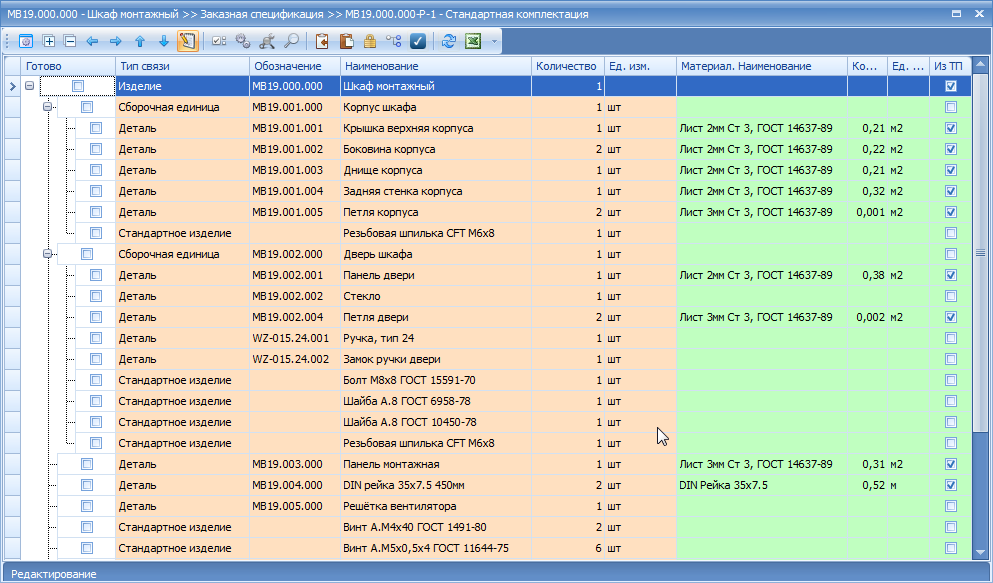Click the padlock toolbar icon
This screenshot has width=993, height=583.
(370, 41)
